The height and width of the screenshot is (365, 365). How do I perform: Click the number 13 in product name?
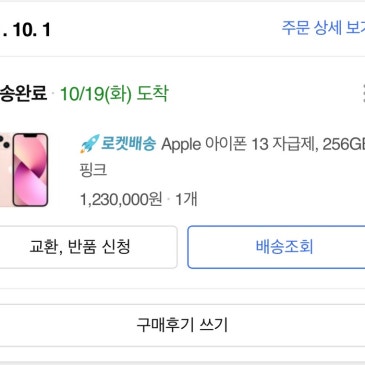pyautogui.click(x=260, y=144)
